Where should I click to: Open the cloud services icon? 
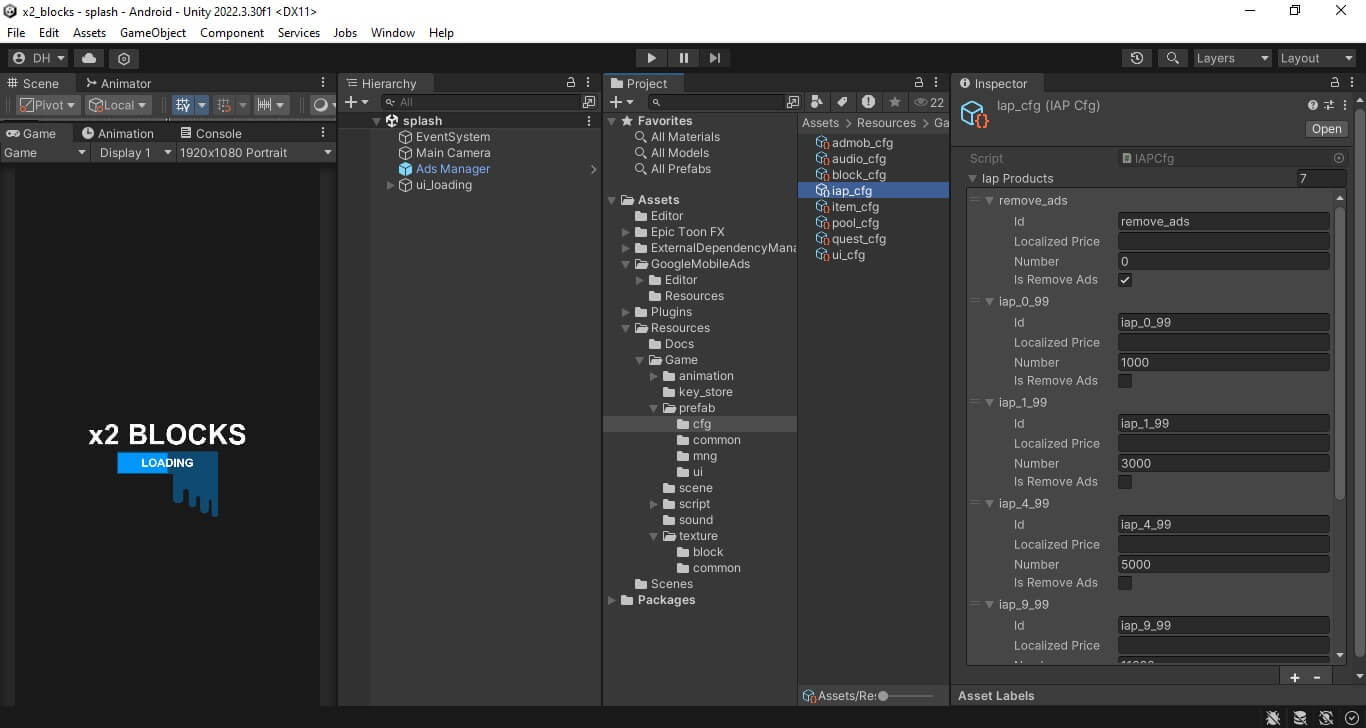89,58
